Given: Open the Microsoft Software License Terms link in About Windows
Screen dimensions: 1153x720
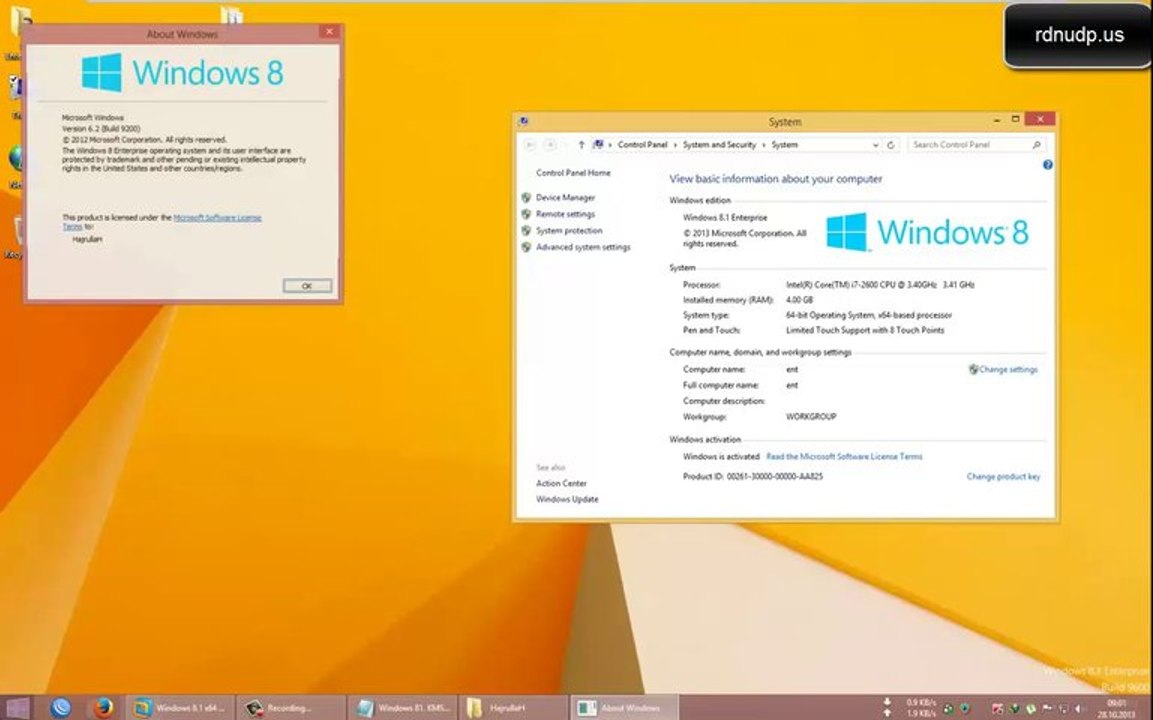Looking at the screenshot, I should click(217, 218).
